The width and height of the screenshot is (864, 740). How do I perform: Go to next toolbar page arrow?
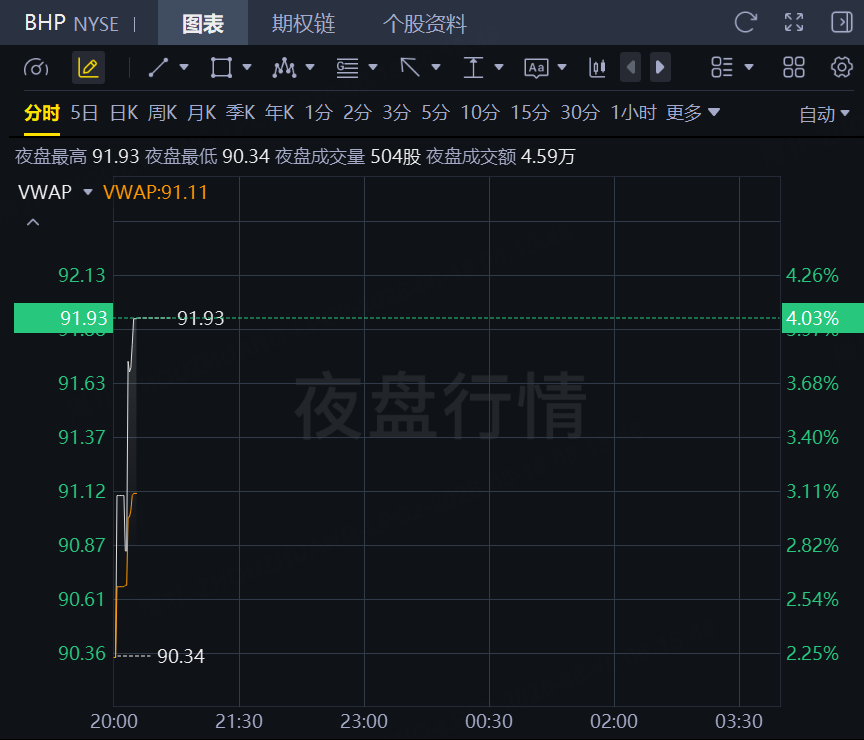(660, 67)
